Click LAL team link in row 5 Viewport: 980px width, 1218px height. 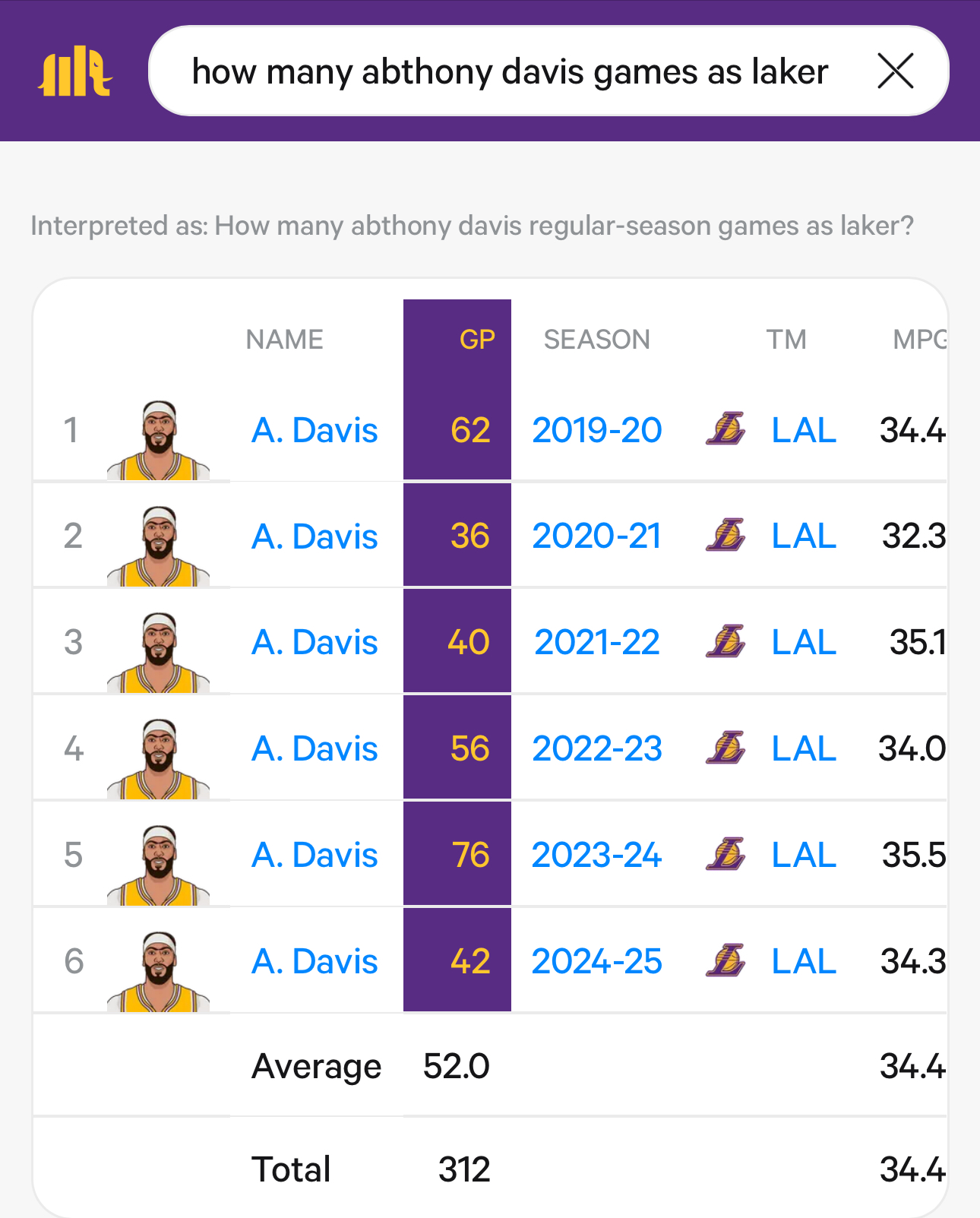point(804,856)
